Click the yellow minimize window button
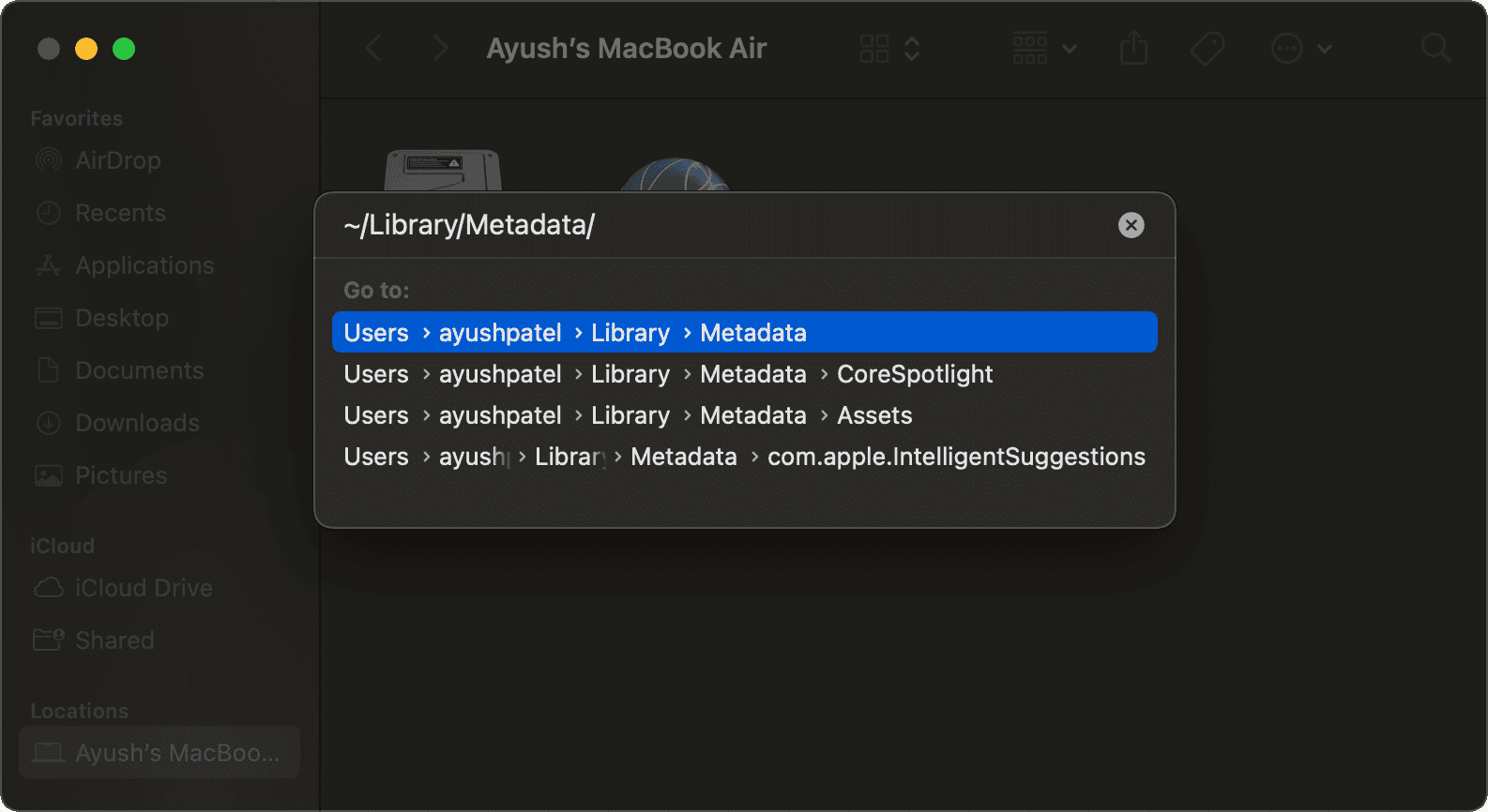This screenshot has width=1488, height=812. [86, 49]
